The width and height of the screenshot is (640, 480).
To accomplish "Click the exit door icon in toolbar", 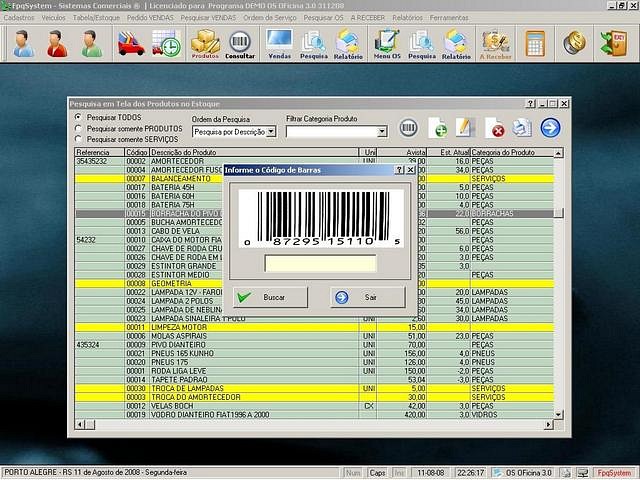I will pyautogui.click(x=613, y=43).
